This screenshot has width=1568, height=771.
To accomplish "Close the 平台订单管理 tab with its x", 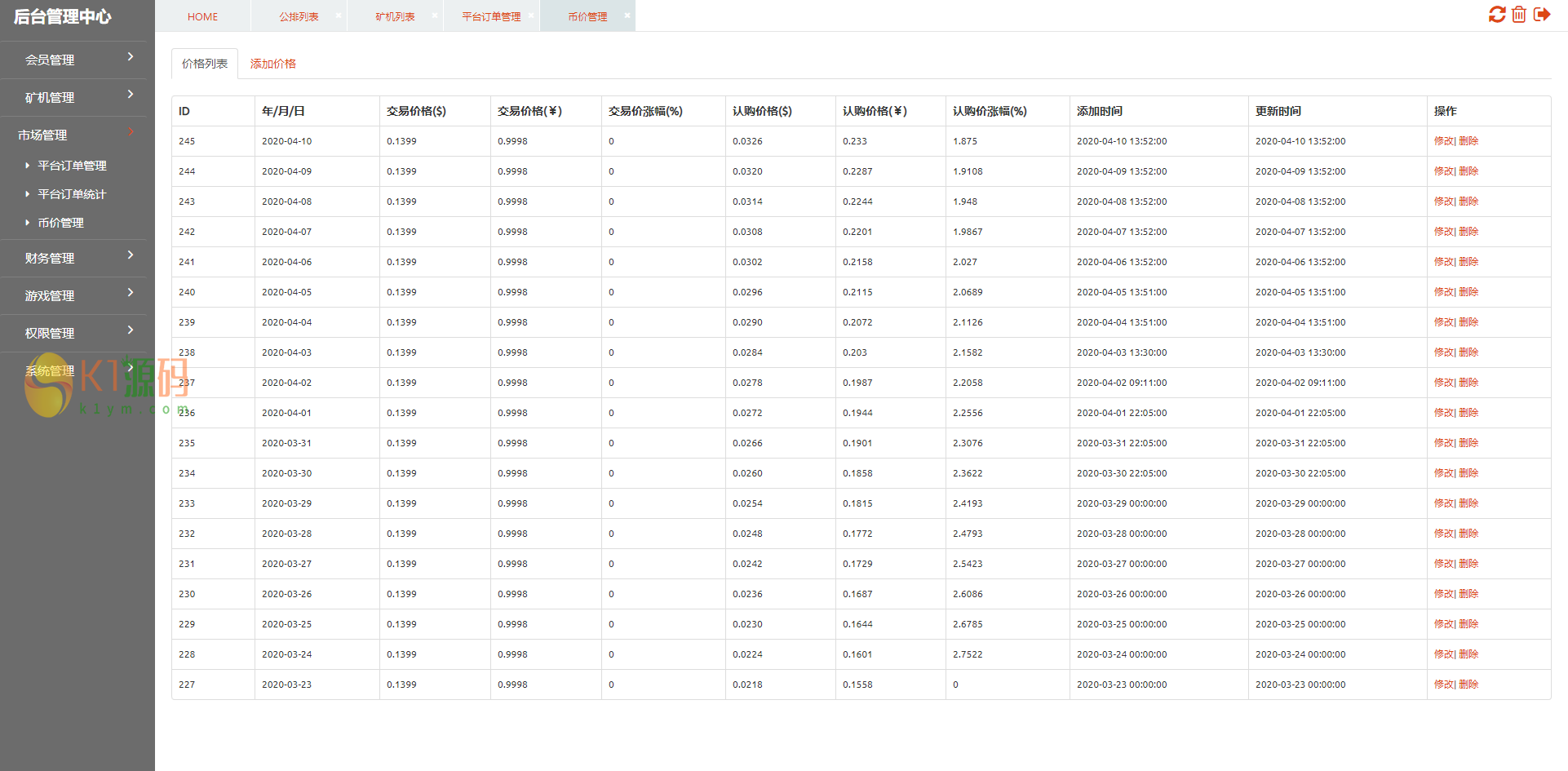I will [x=531, y=16].
